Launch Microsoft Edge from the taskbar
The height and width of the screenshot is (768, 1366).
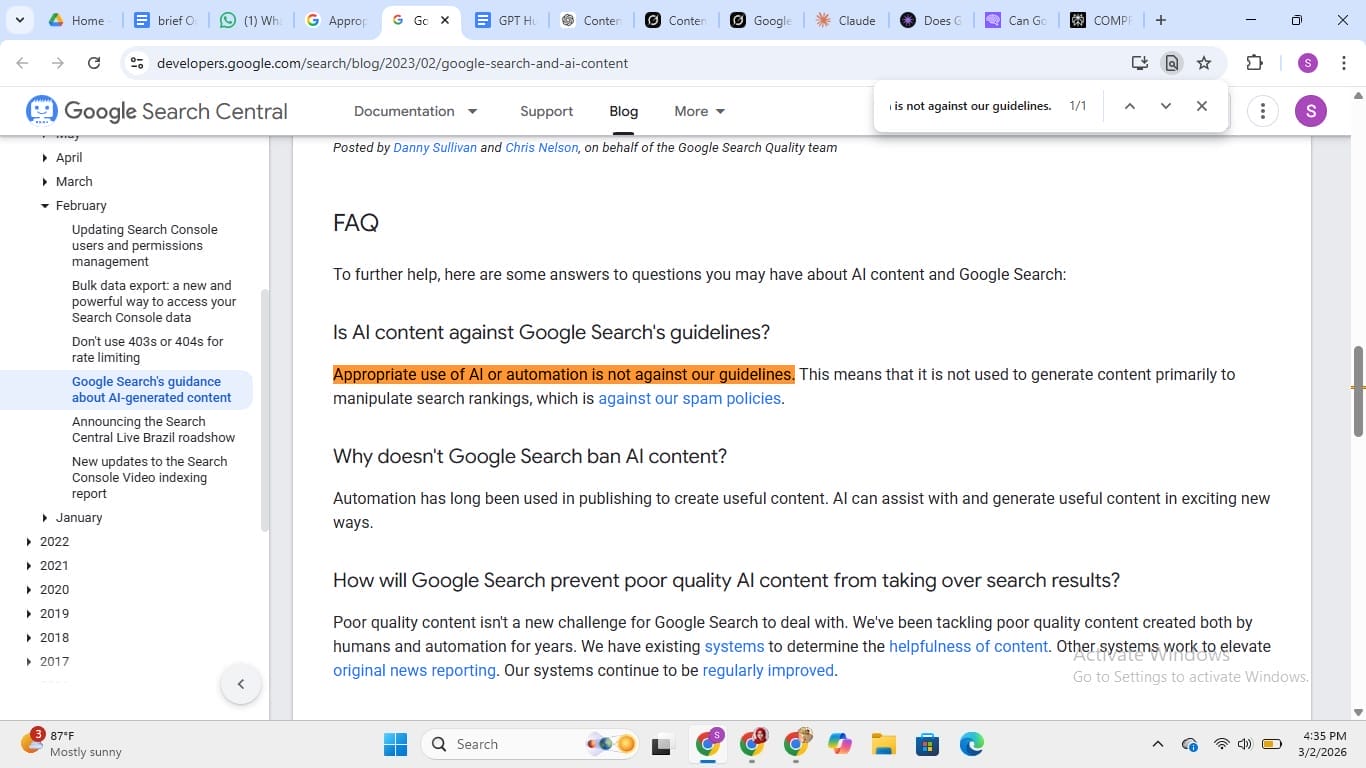coord(970,743)
